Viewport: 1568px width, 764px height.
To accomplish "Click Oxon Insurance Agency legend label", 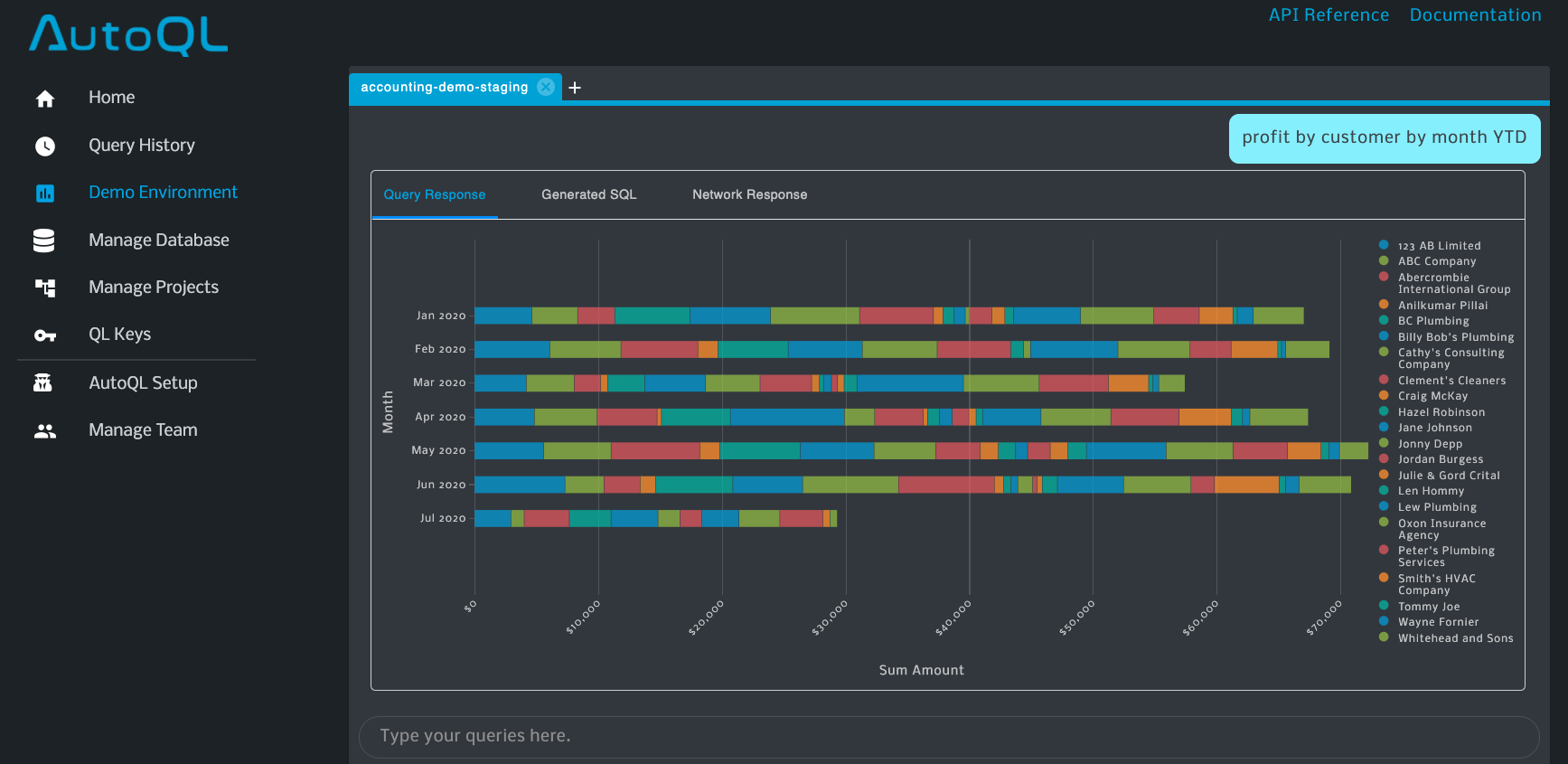I will [1442, 530].
